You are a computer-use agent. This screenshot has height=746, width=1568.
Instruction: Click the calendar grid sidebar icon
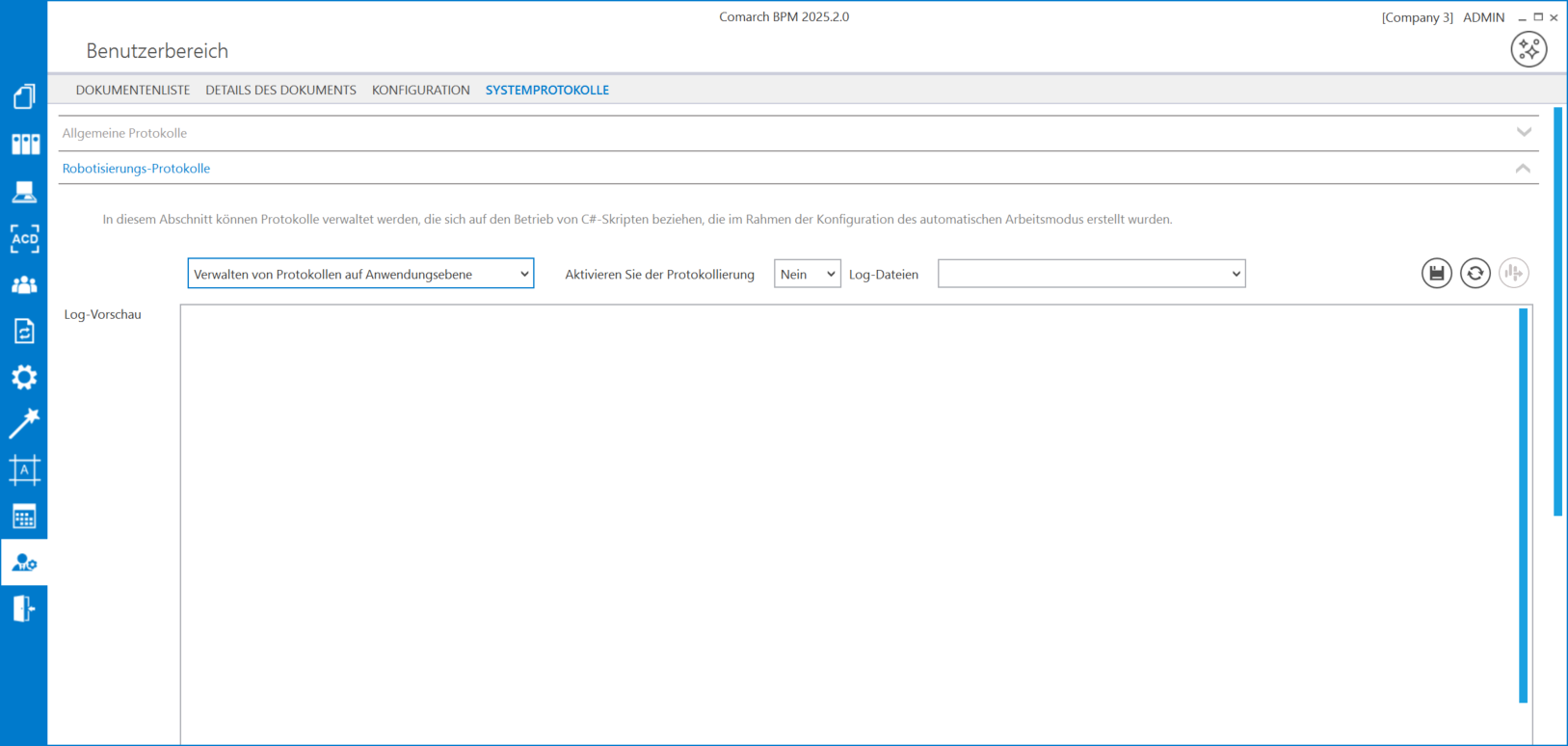coord(24,517)
